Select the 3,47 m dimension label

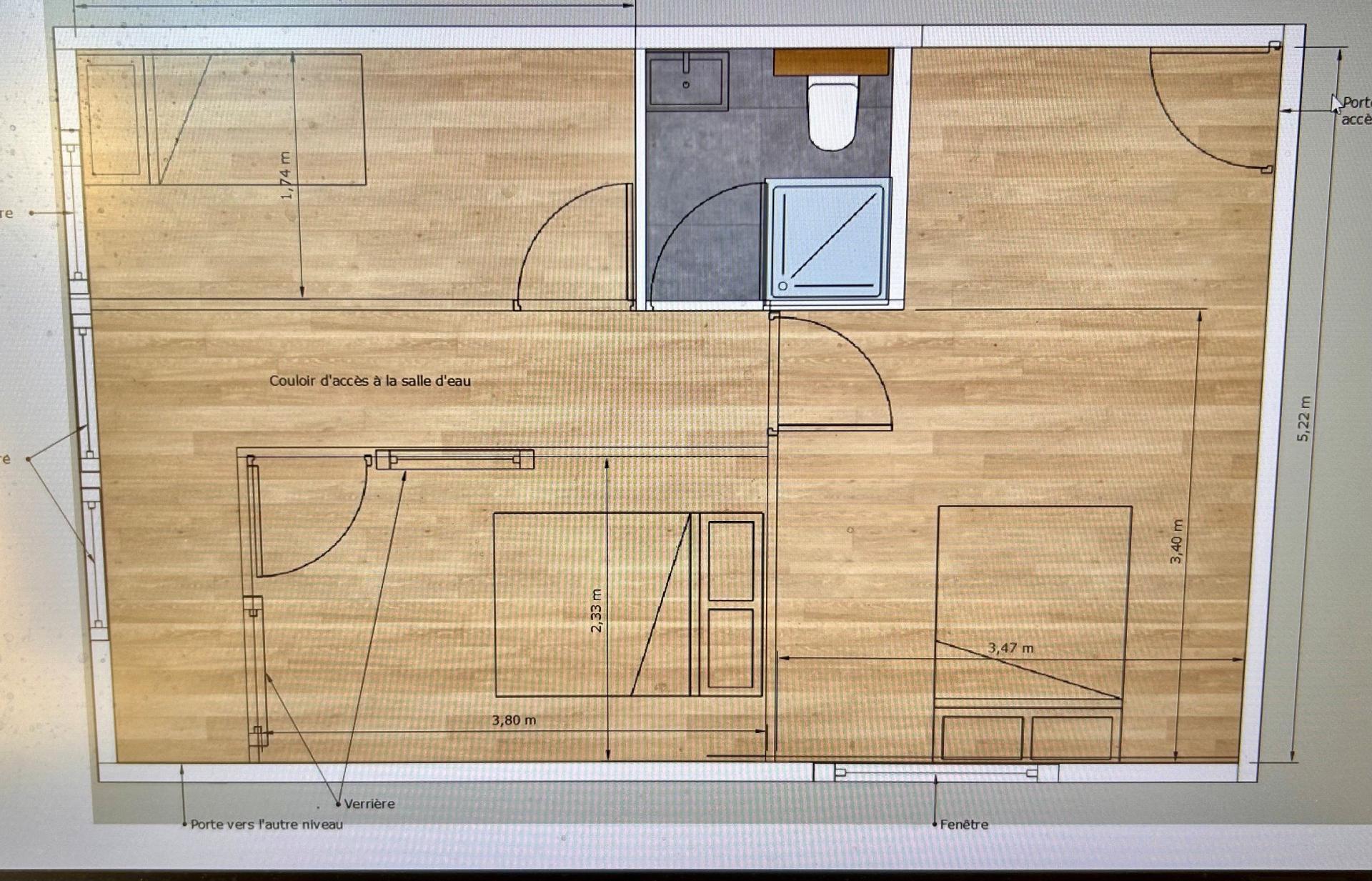(1010, 648)
